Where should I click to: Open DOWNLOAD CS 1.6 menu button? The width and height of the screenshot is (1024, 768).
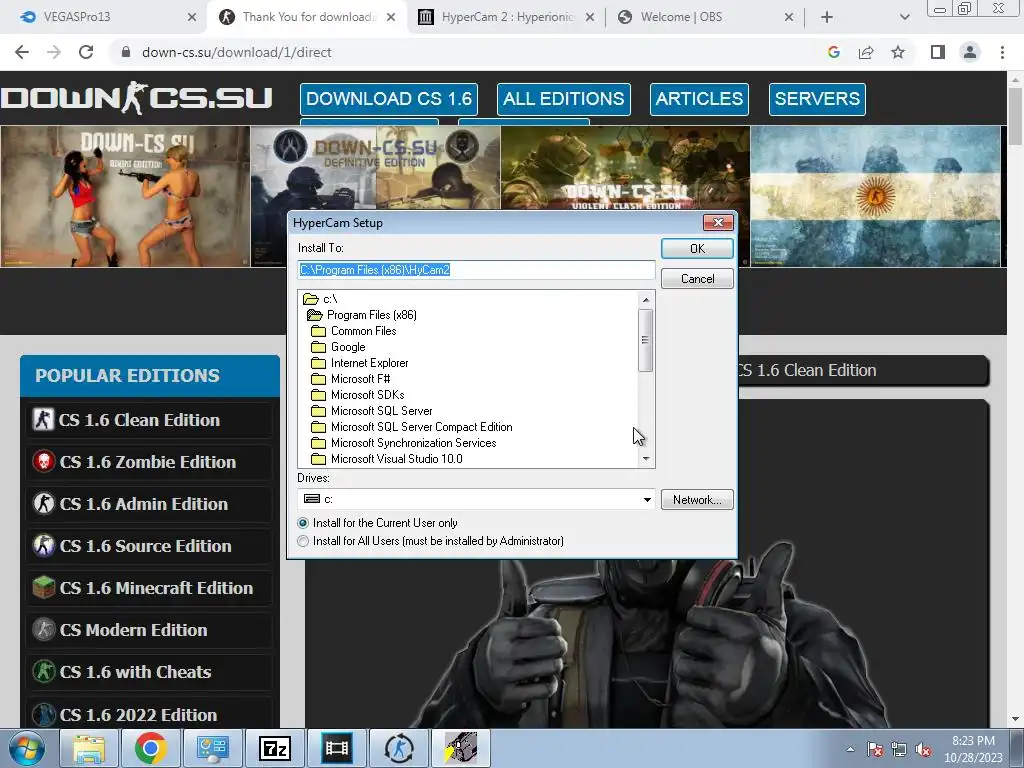tap(389, 99)
